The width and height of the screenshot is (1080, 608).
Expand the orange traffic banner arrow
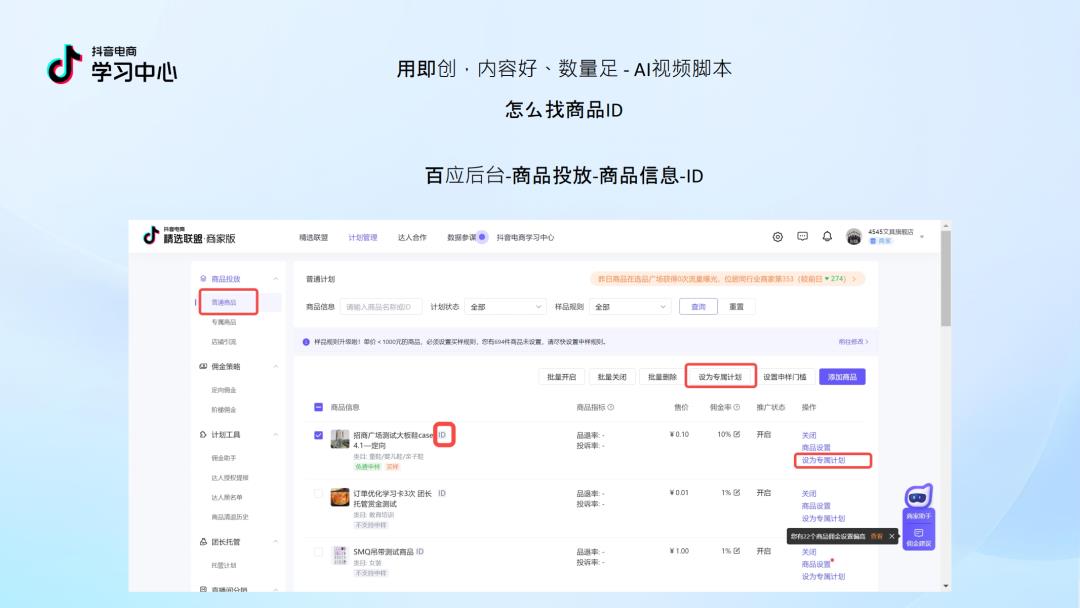[x=854, y=279]
